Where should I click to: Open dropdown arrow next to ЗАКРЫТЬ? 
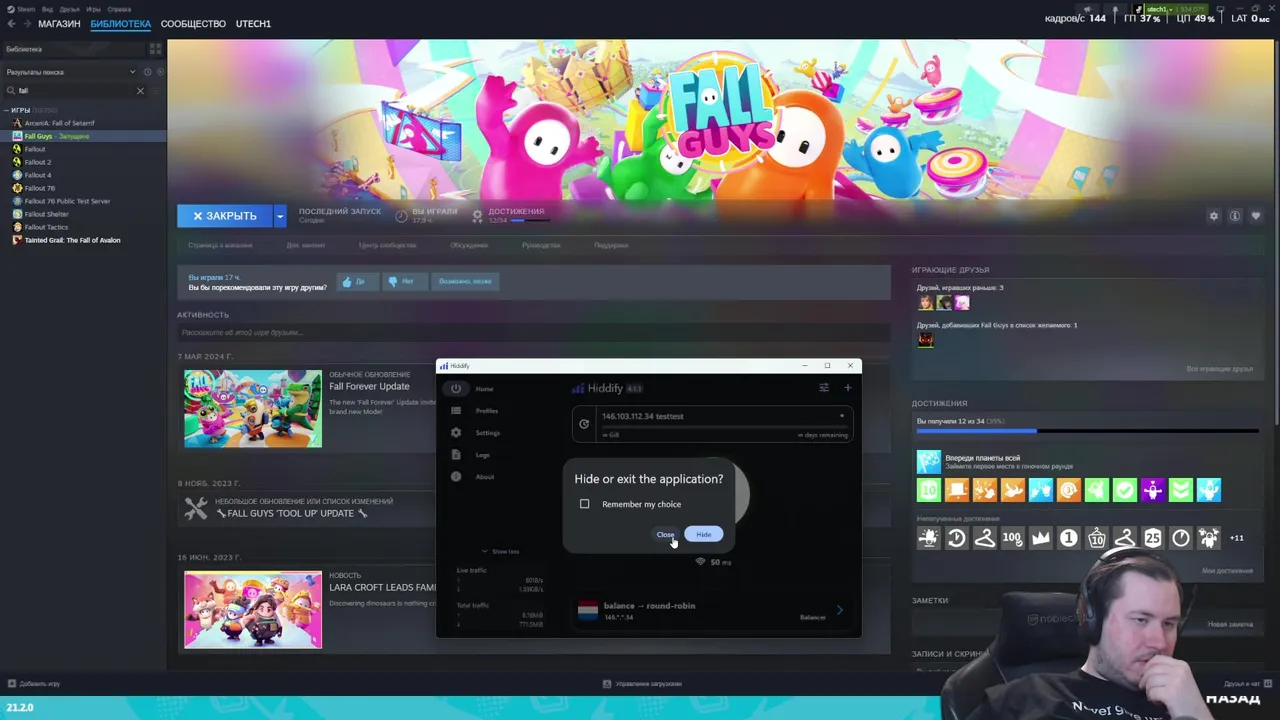tap(280, 216)
